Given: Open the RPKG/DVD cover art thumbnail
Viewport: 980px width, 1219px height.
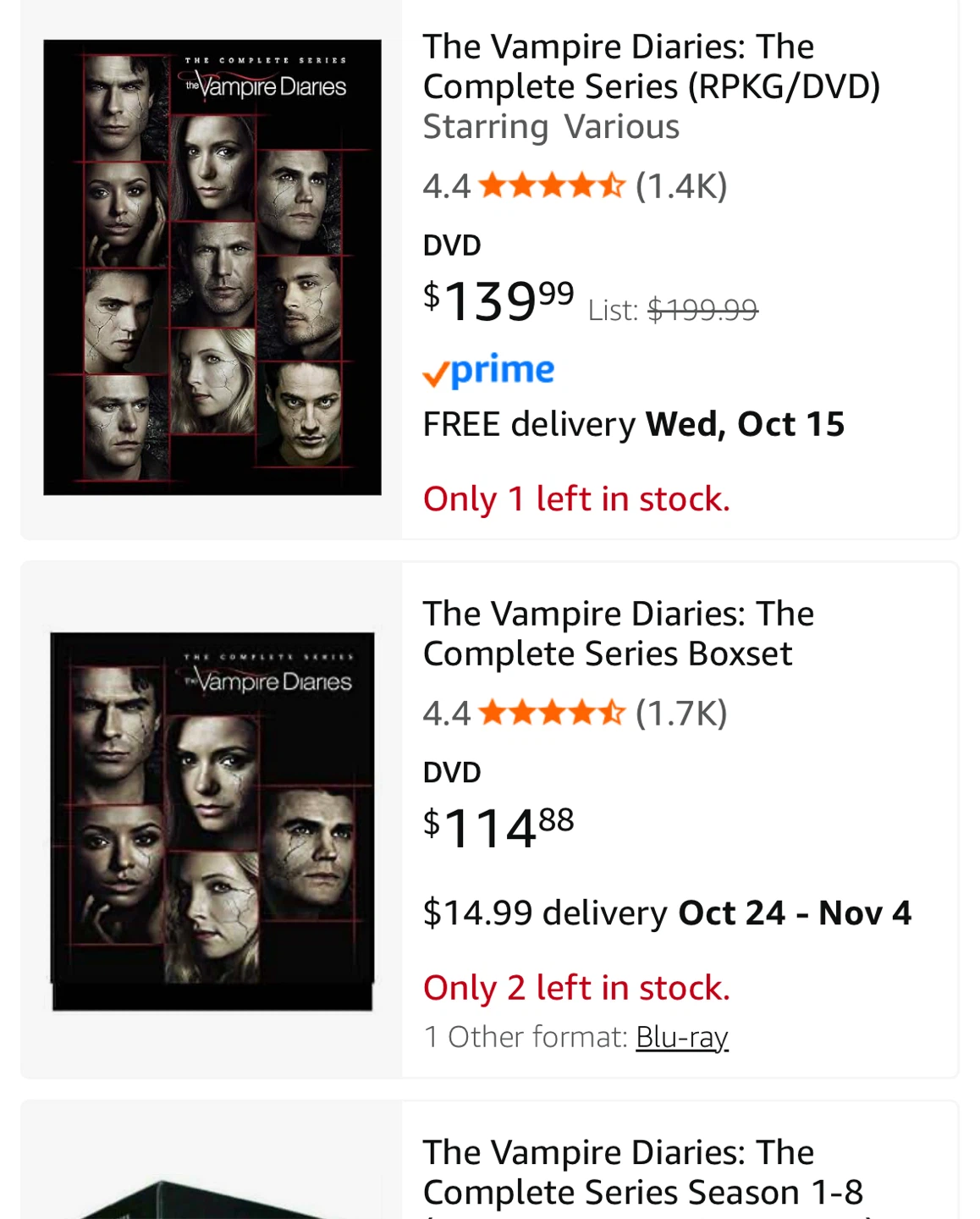Looking at the screenshot, I should (212, 267).
